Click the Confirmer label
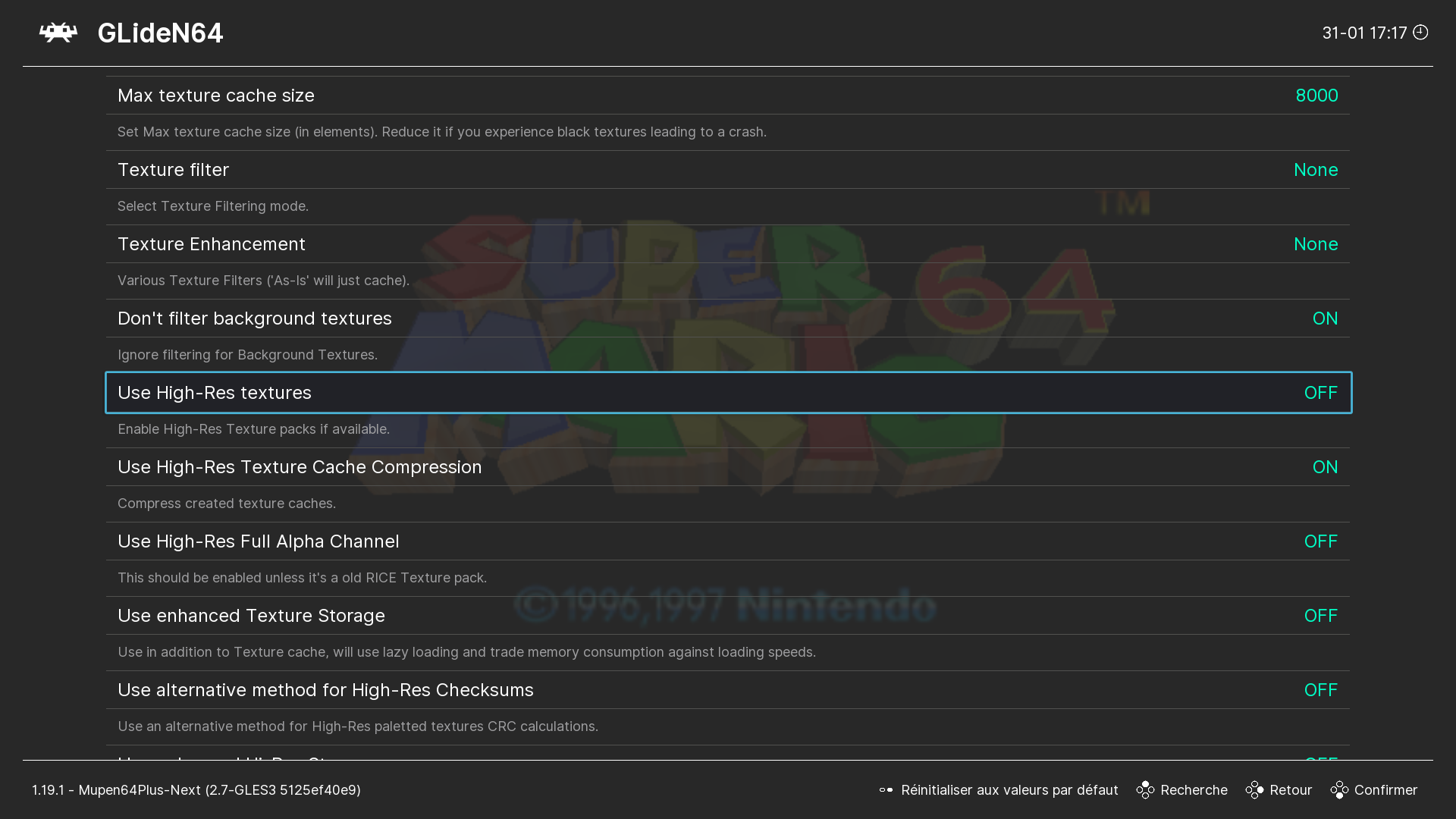Image resolution: width=1456 pixels, height=819 pixels. (1385, 790)
